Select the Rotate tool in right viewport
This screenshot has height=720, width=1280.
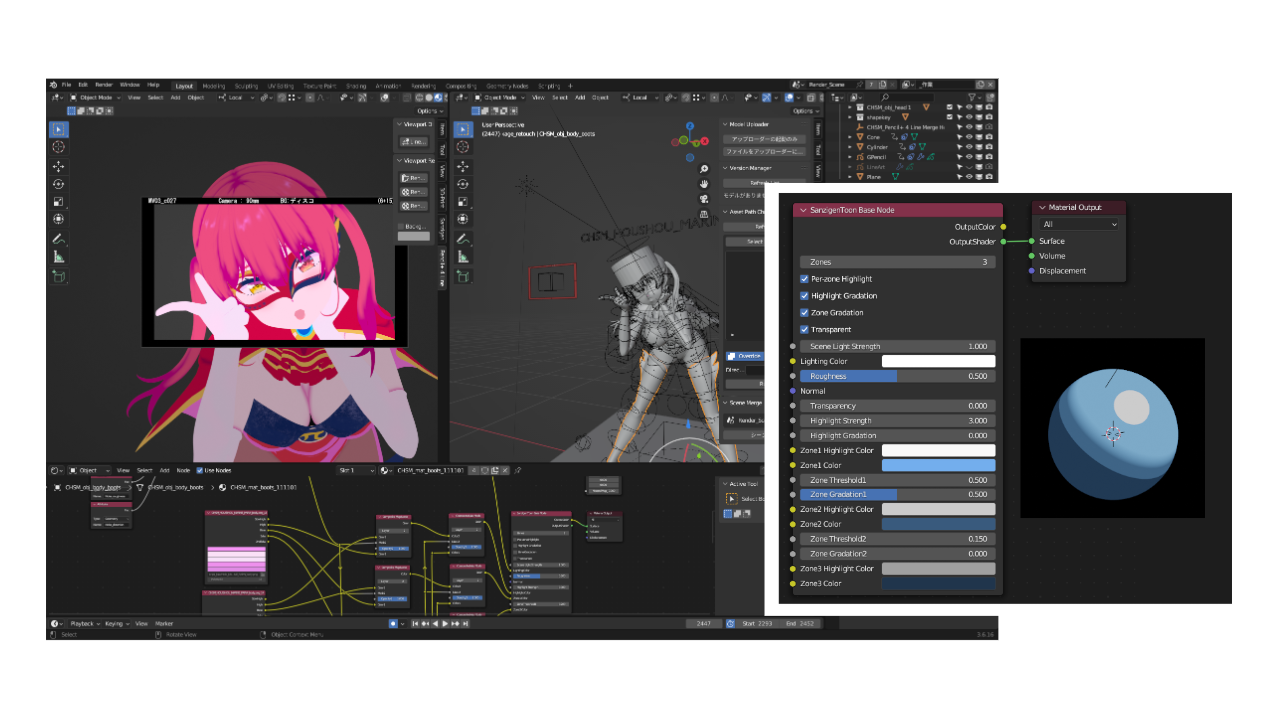pyautogui.click(x=462, y=184)
